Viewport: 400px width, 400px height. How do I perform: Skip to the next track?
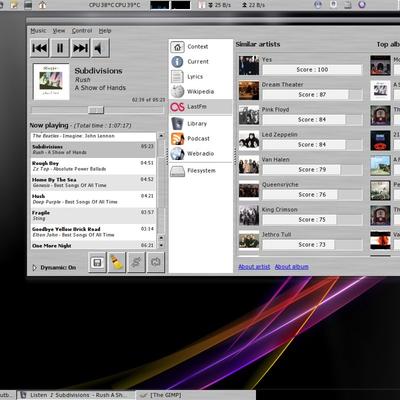pos(80,48)
